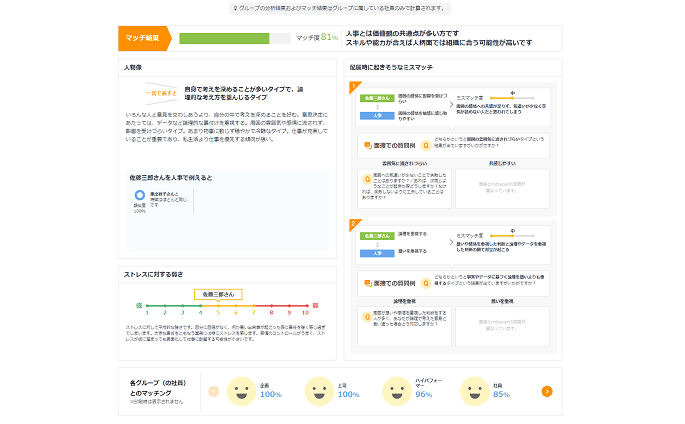Click the ミスマッチ度 slider in mismatch 1
The height and width of the screenshot is (424, 685).
(x=512, y=98)
